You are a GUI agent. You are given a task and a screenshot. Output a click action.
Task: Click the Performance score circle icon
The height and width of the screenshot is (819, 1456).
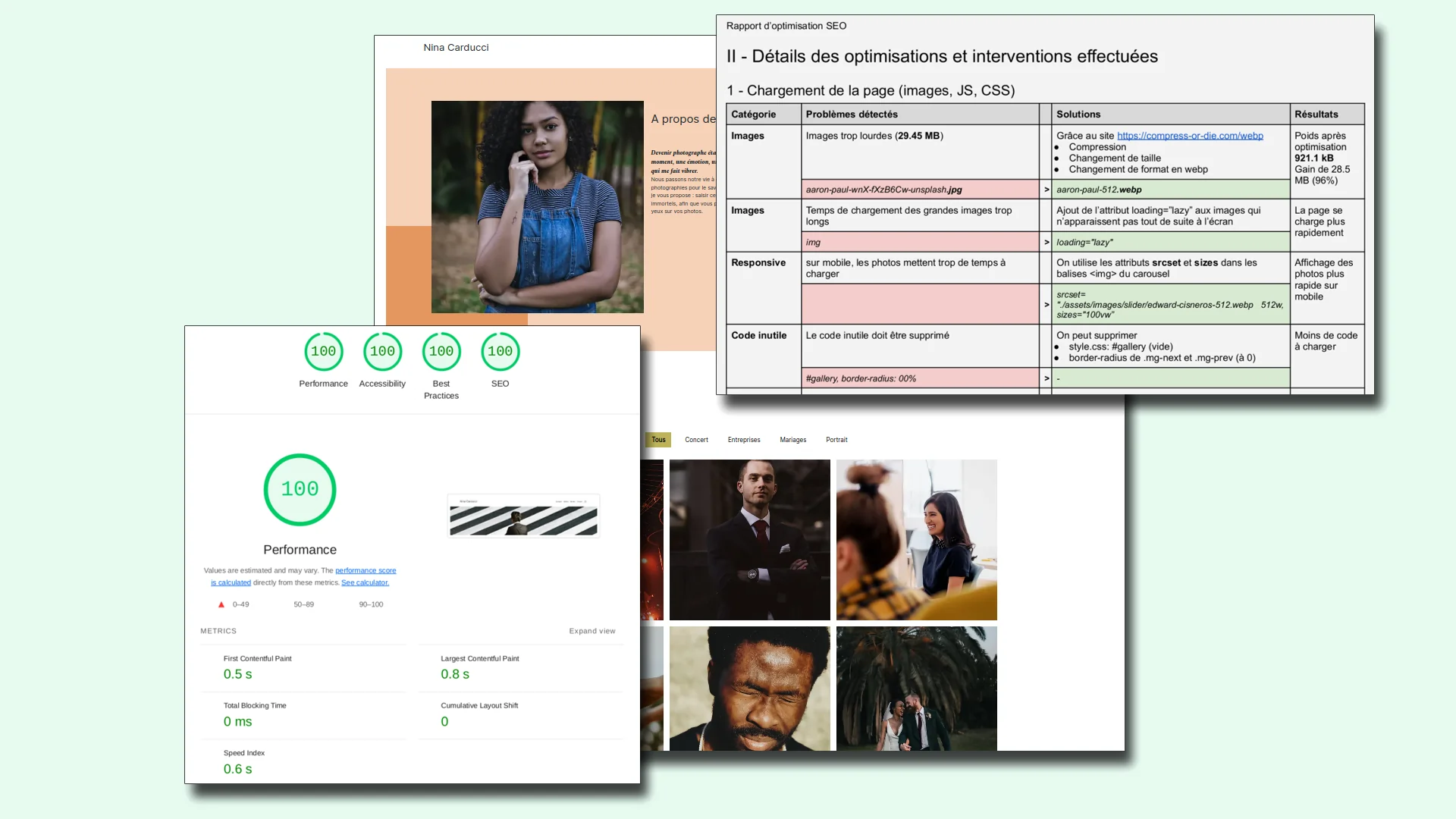point(323,351)
